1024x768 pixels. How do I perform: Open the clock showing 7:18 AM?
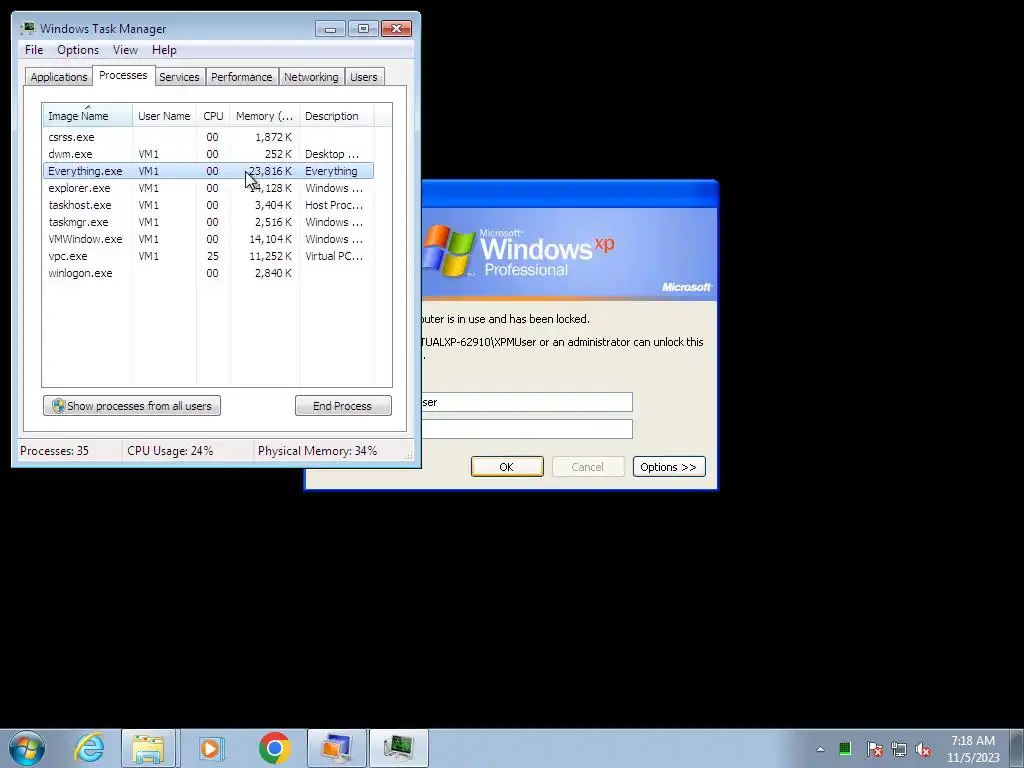click(973, 749)
